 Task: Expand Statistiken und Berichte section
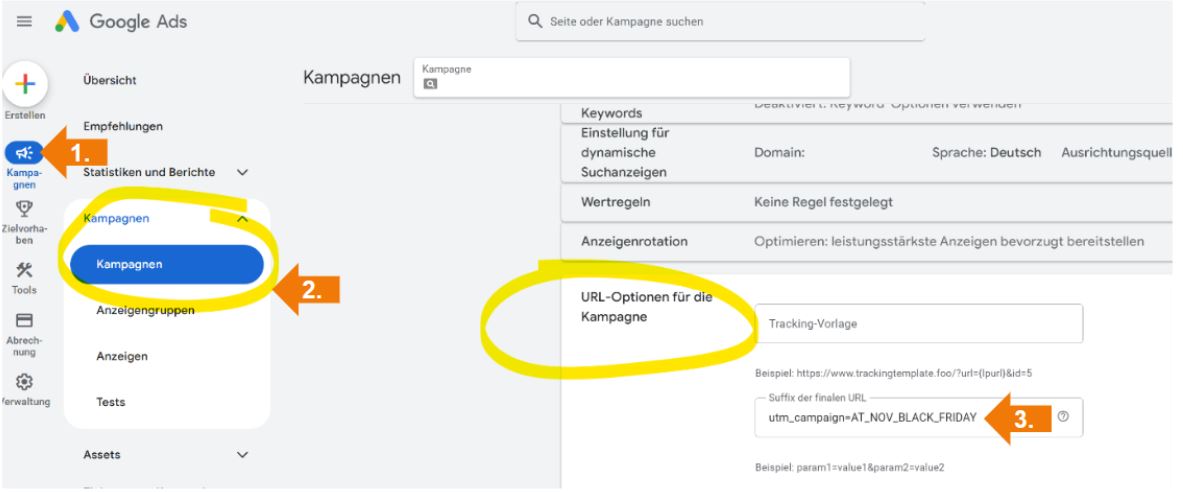point(242,172)
